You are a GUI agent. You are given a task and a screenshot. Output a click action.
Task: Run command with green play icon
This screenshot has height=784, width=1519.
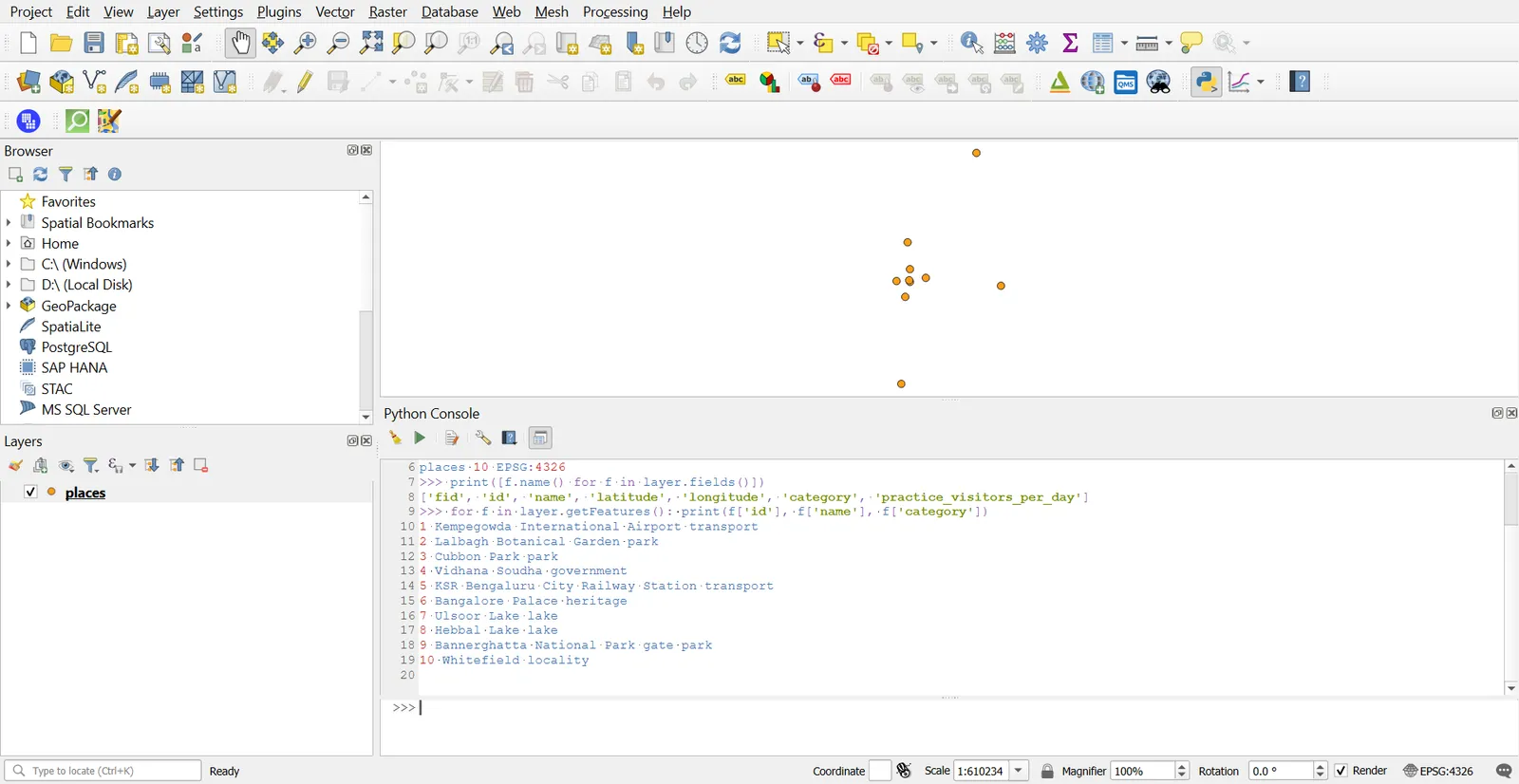[420, 438]
